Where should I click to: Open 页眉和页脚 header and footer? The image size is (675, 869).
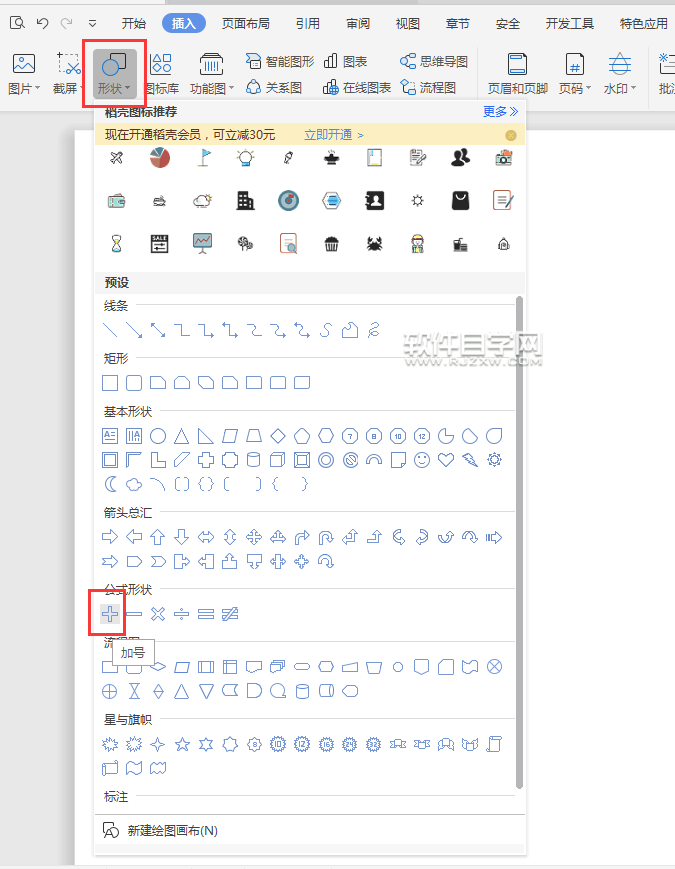[518, 74]
